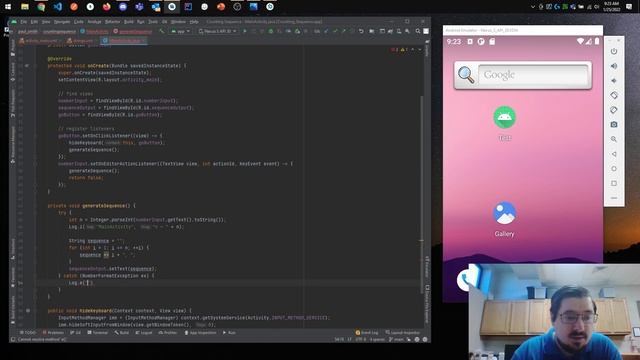This screenshot has height=360, width=640.
Task: Click the Make Project hammer icon
Action: tap(162, 31)
